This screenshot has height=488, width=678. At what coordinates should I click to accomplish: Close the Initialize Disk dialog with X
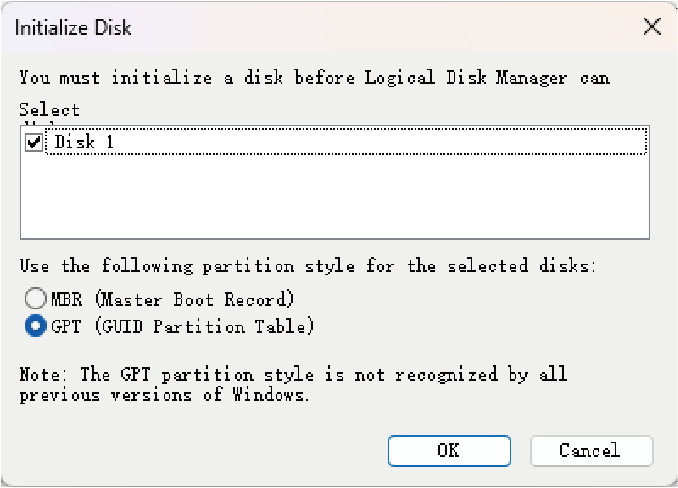click(652, 27)
